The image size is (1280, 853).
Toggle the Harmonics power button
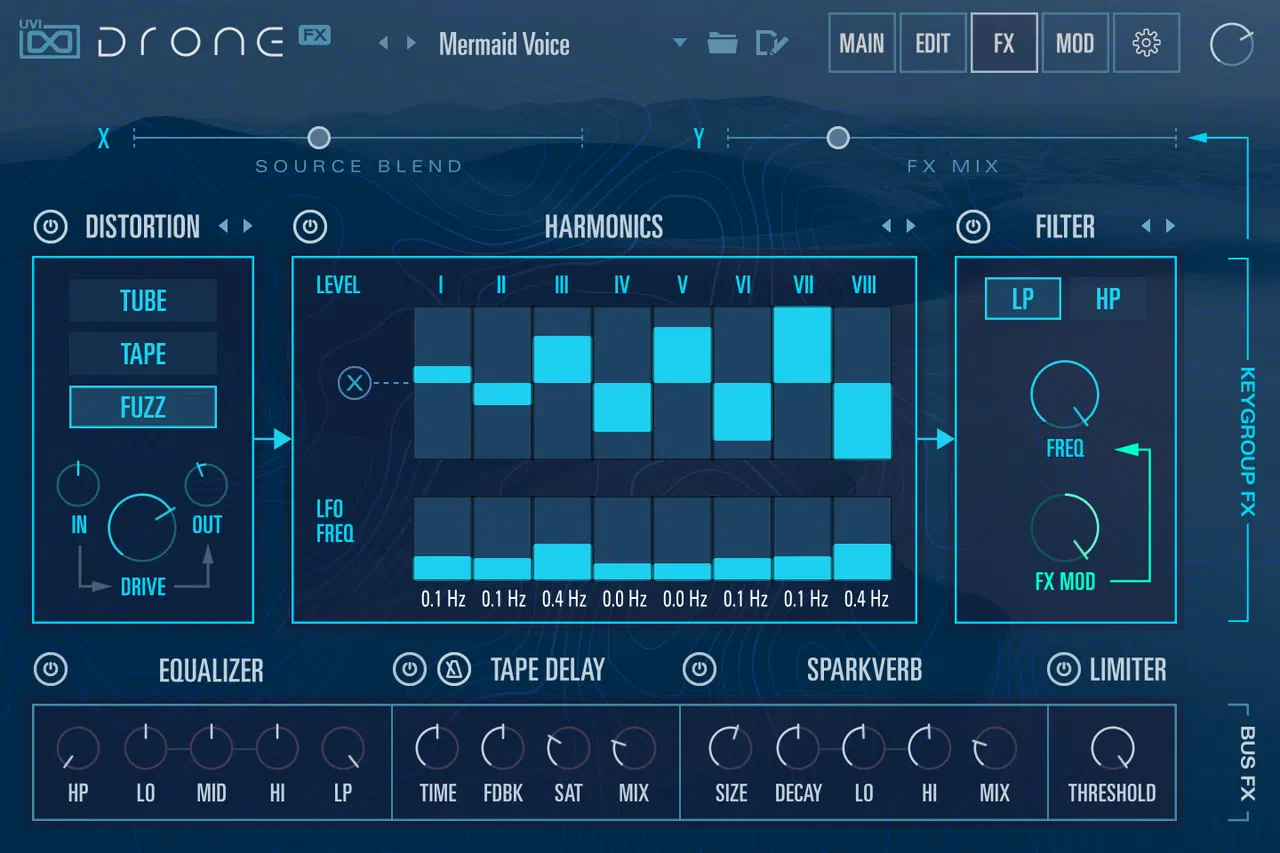[310, 227]
